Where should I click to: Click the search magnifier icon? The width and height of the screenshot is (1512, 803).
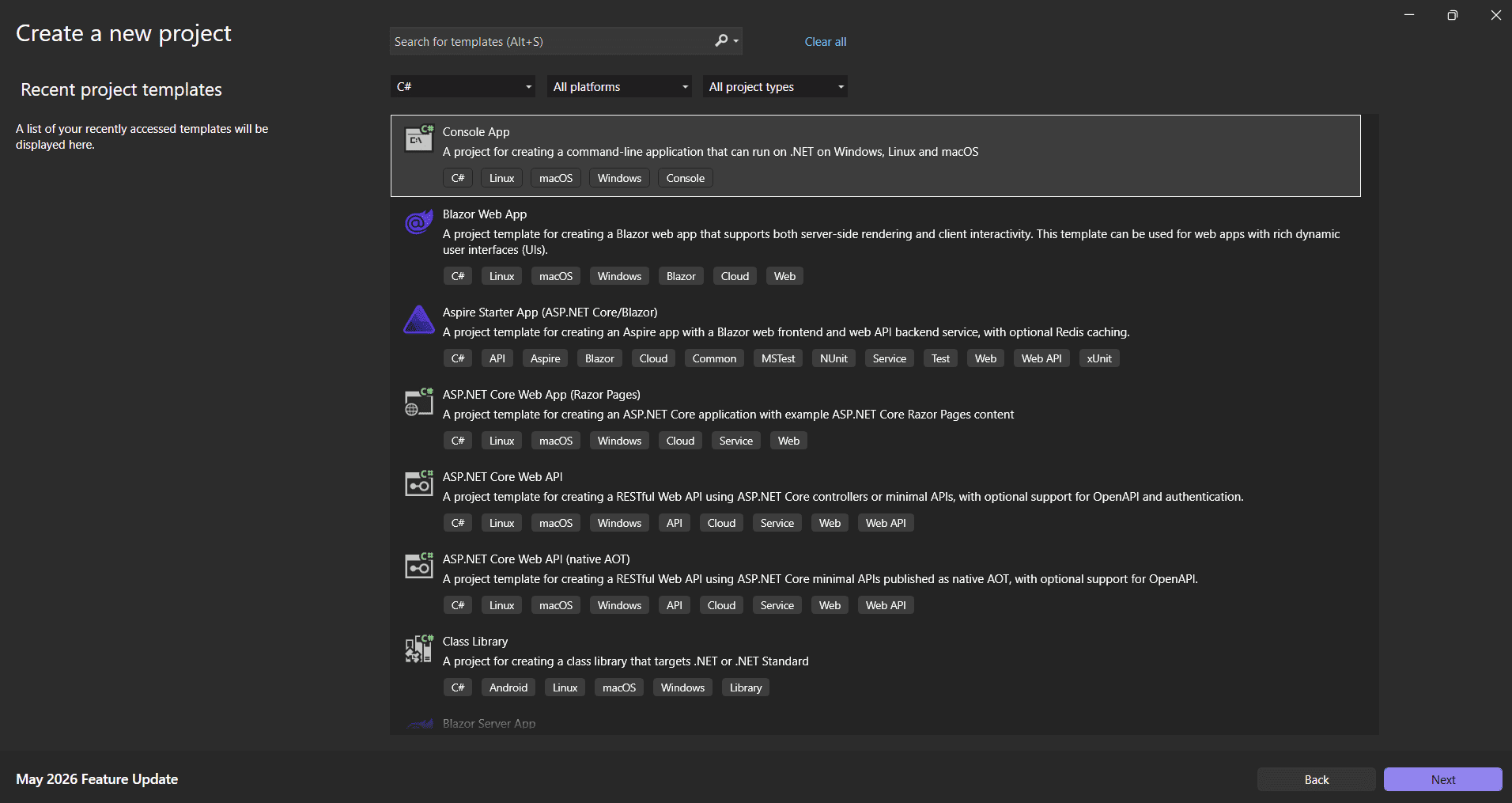coord(721,41)
